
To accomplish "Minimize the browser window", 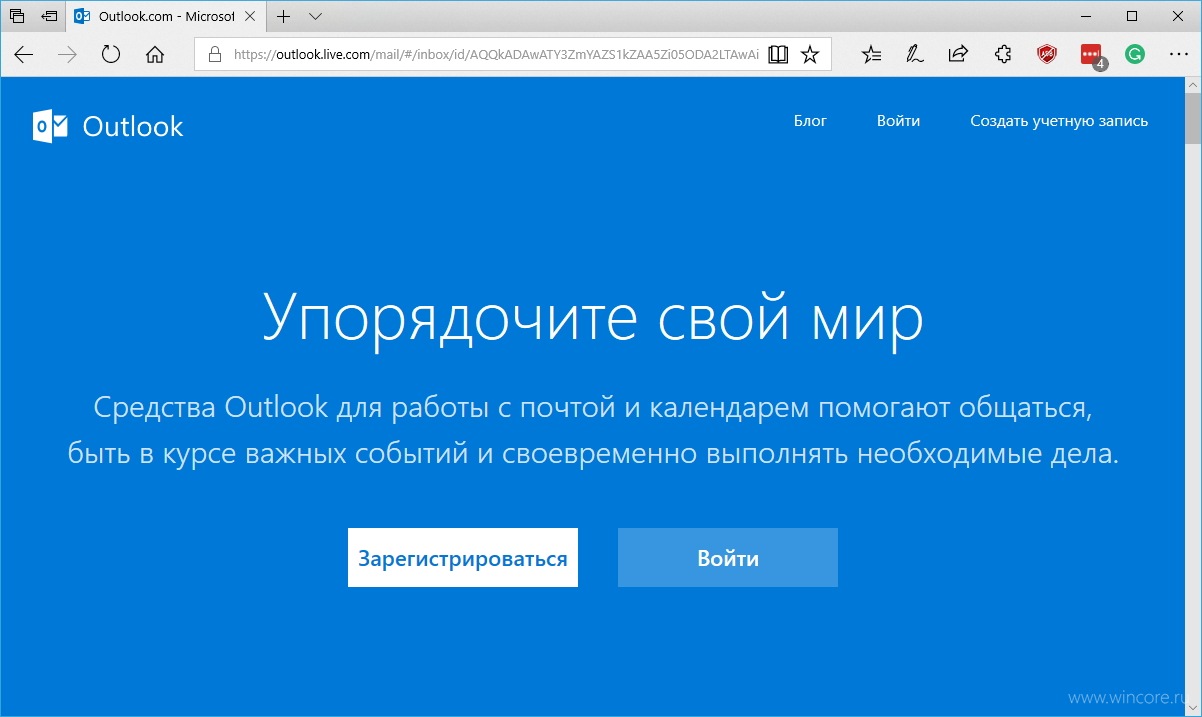I will (x=1086, y=16).
